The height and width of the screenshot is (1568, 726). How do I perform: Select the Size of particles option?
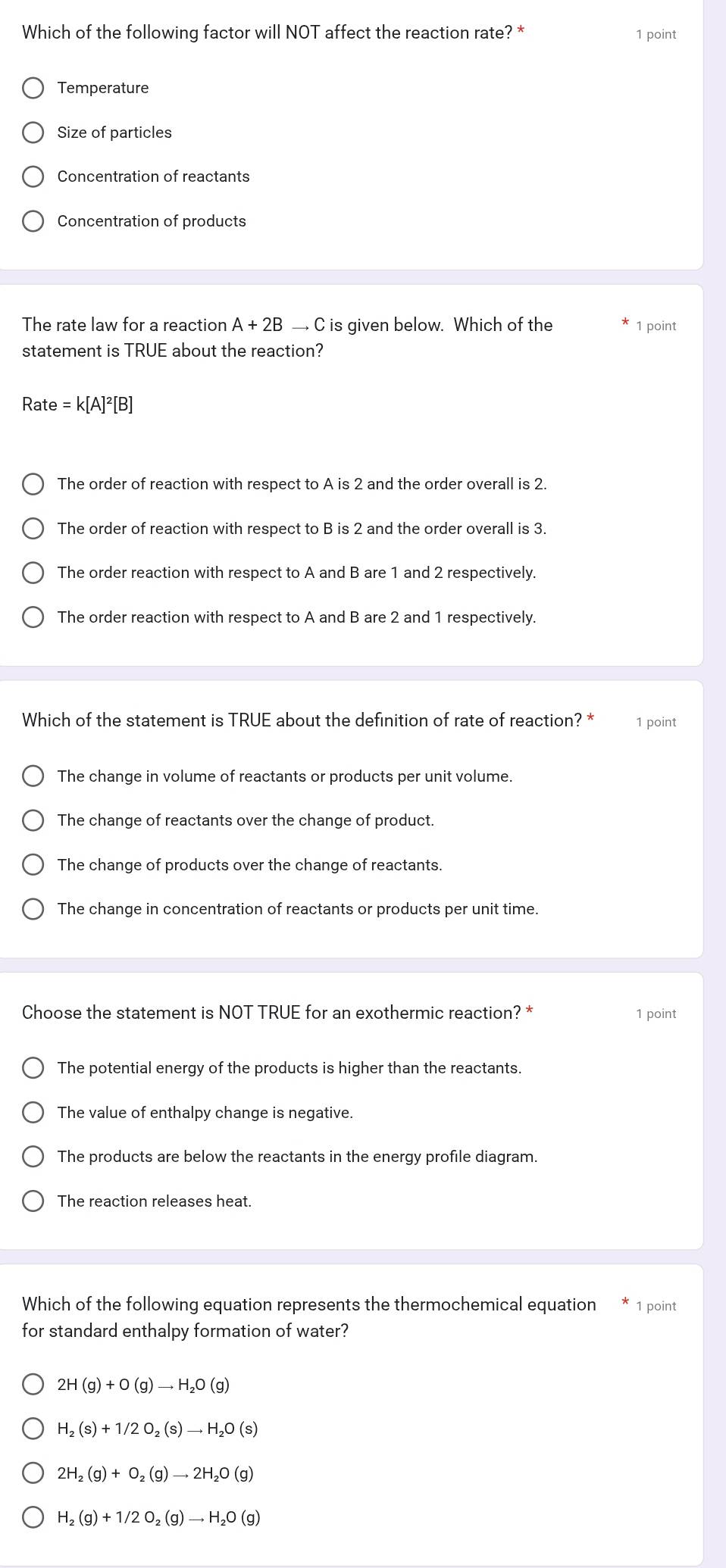point(33,133)
